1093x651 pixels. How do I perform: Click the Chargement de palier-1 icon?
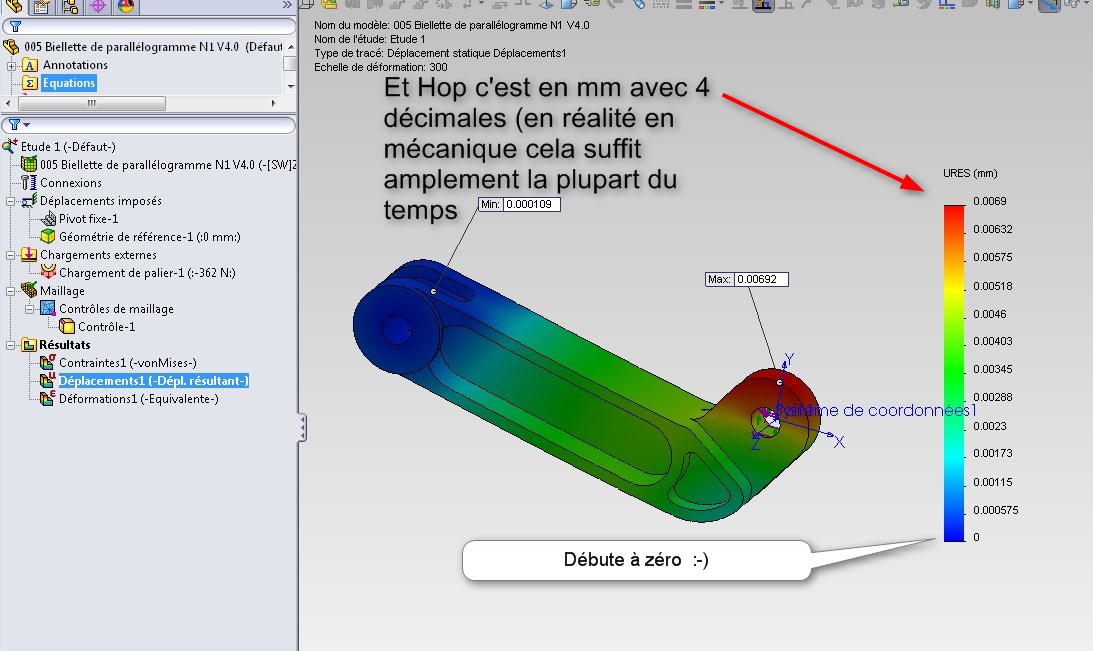[48, 273]
